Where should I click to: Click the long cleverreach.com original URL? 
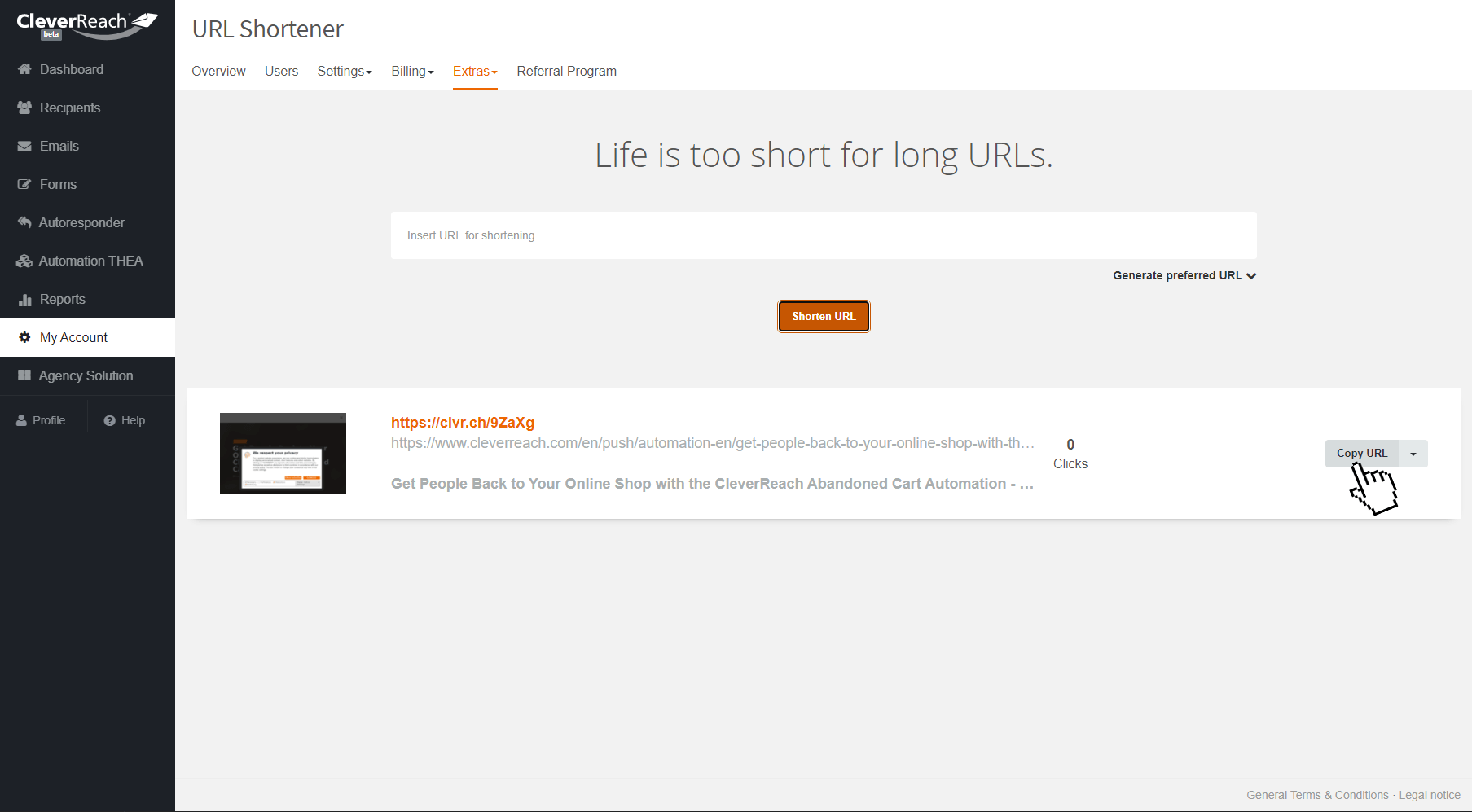coord(713,443)
